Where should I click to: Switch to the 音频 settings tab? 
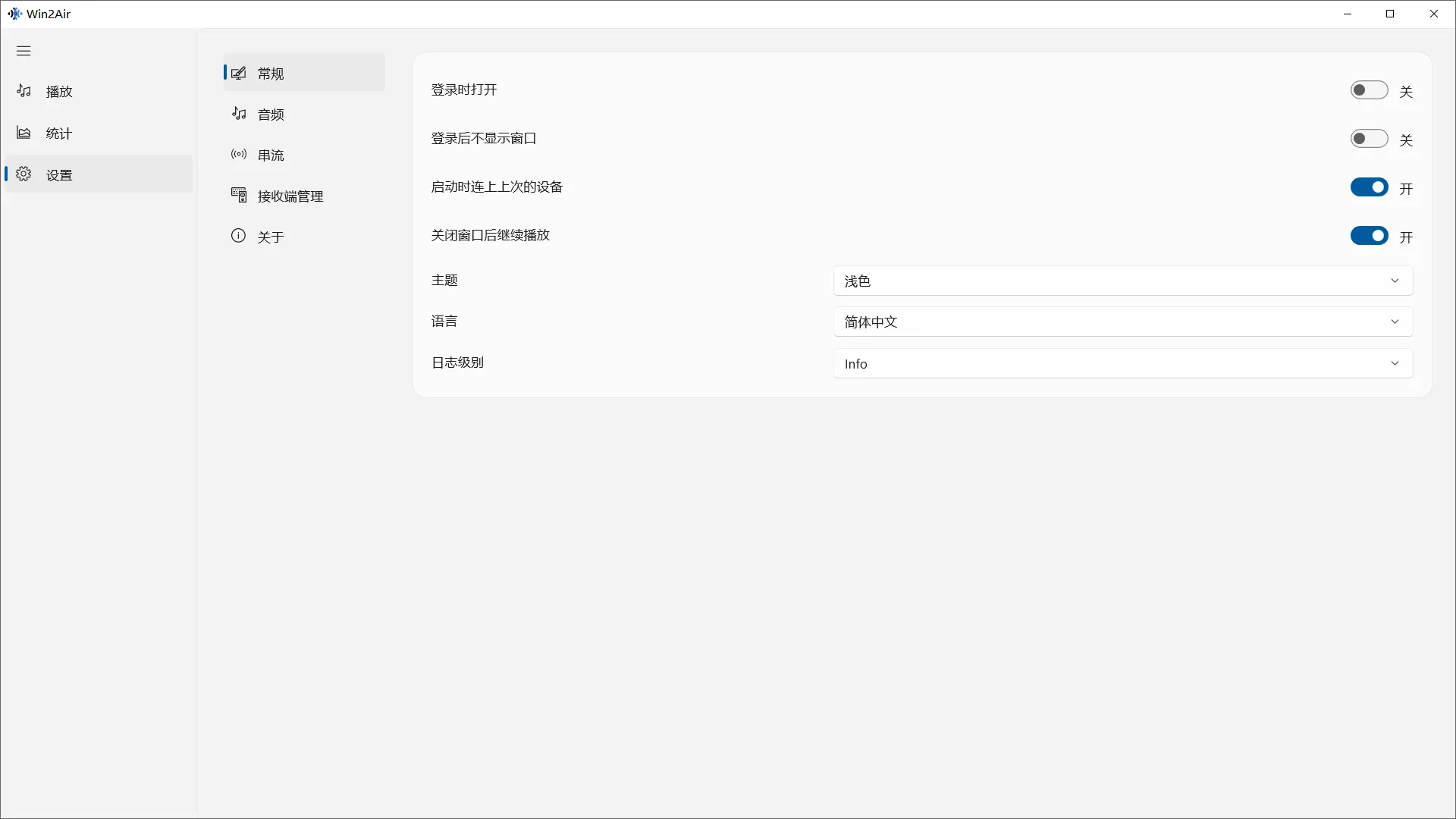[304, 114]
